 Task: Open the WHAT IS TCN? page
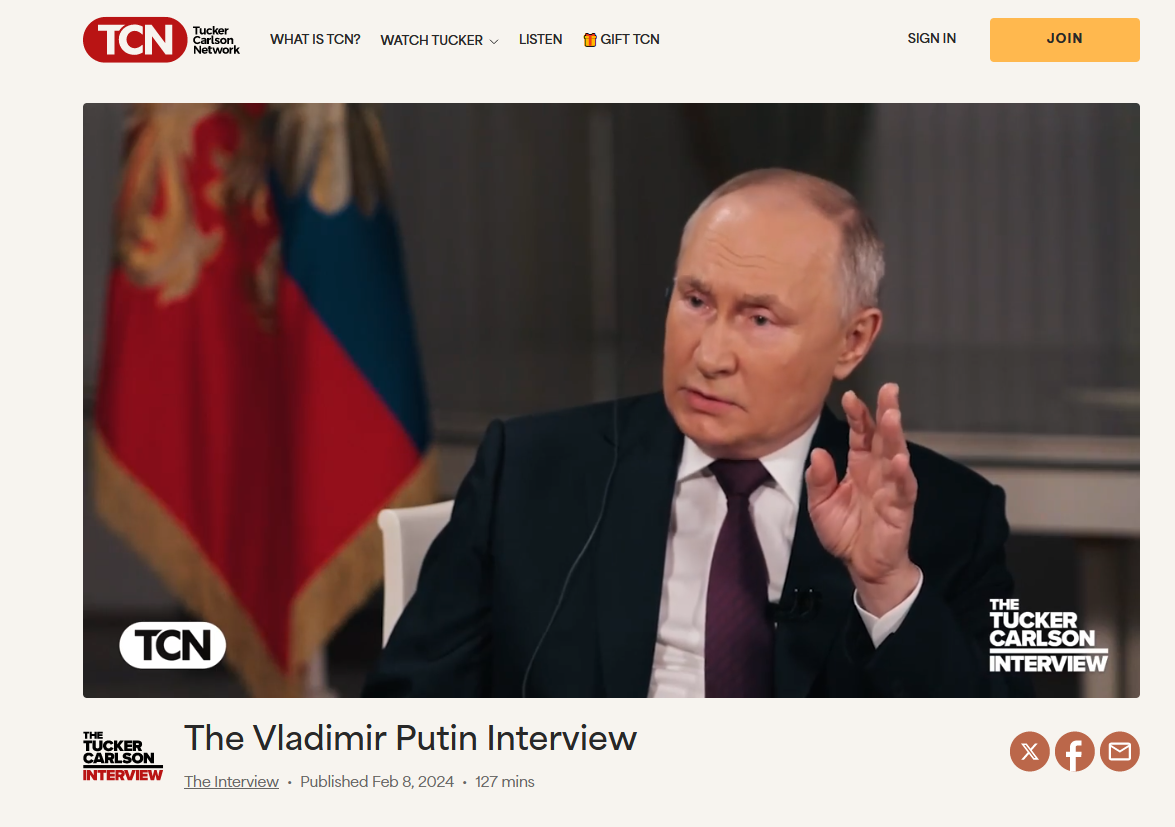click(315, 40)
